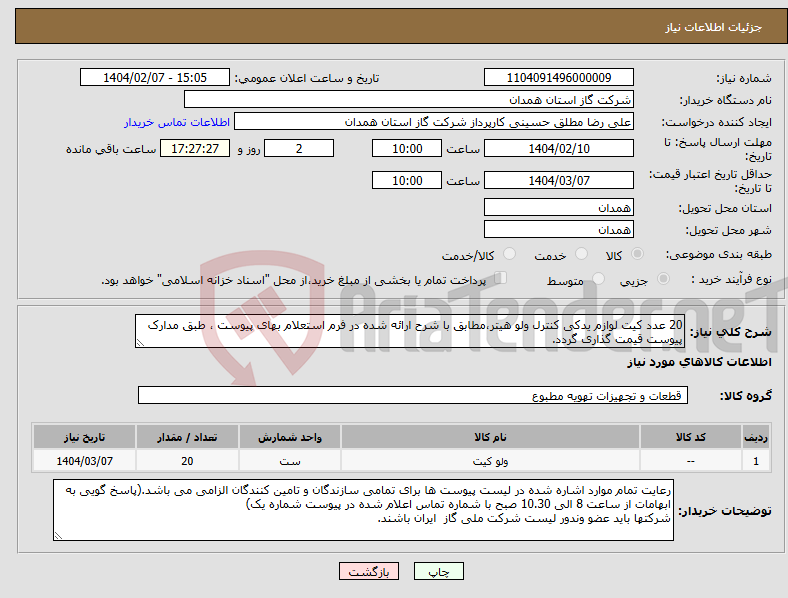This screenshot has width=788, height=598.
Task: Click the announcement date field 1404/02/07 - 15:05
Action: click(155, 77)
